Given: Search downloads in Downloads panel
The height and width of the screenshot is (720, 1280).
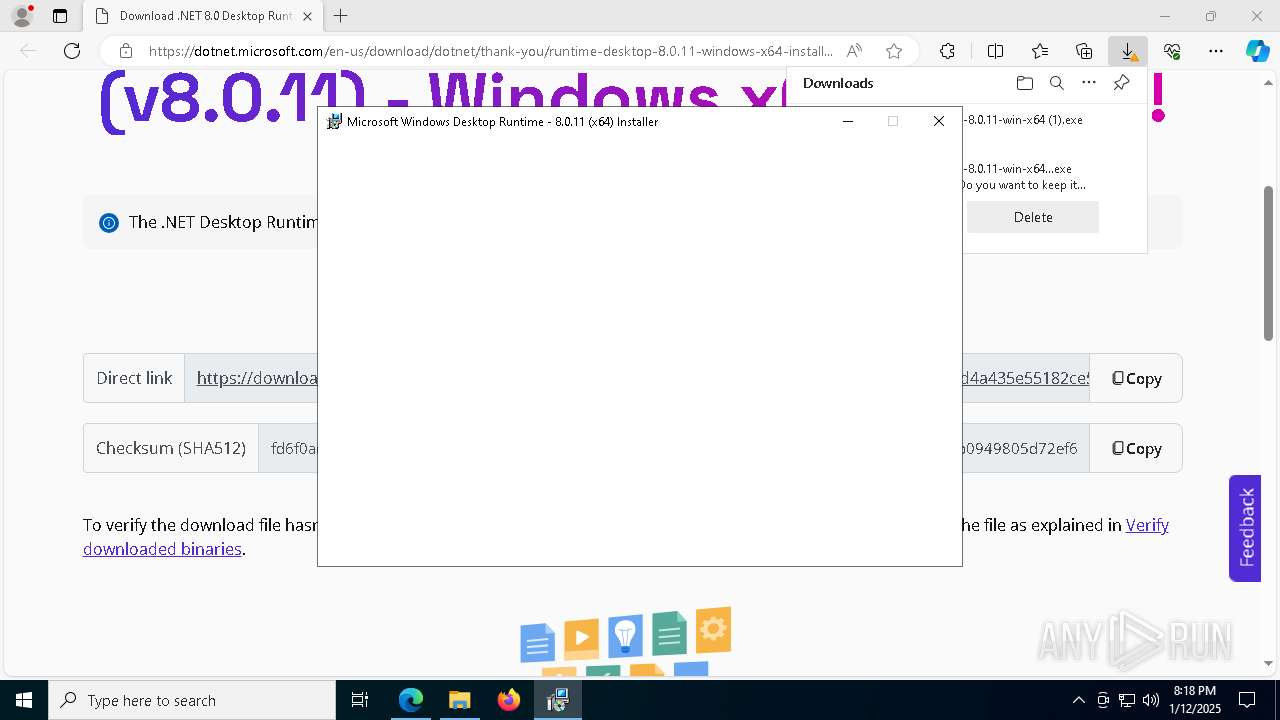Looking at the screenshot, I should pyautogui.click(x=1056, y=83).
